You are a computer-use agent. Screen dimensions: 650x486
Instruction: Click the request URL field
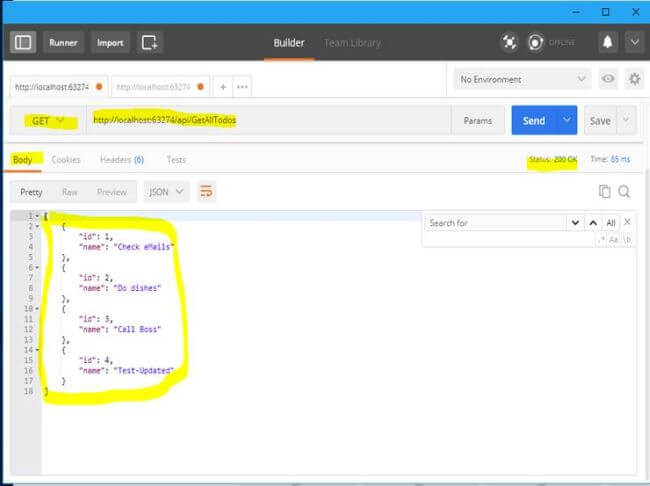tap(268, 120)
